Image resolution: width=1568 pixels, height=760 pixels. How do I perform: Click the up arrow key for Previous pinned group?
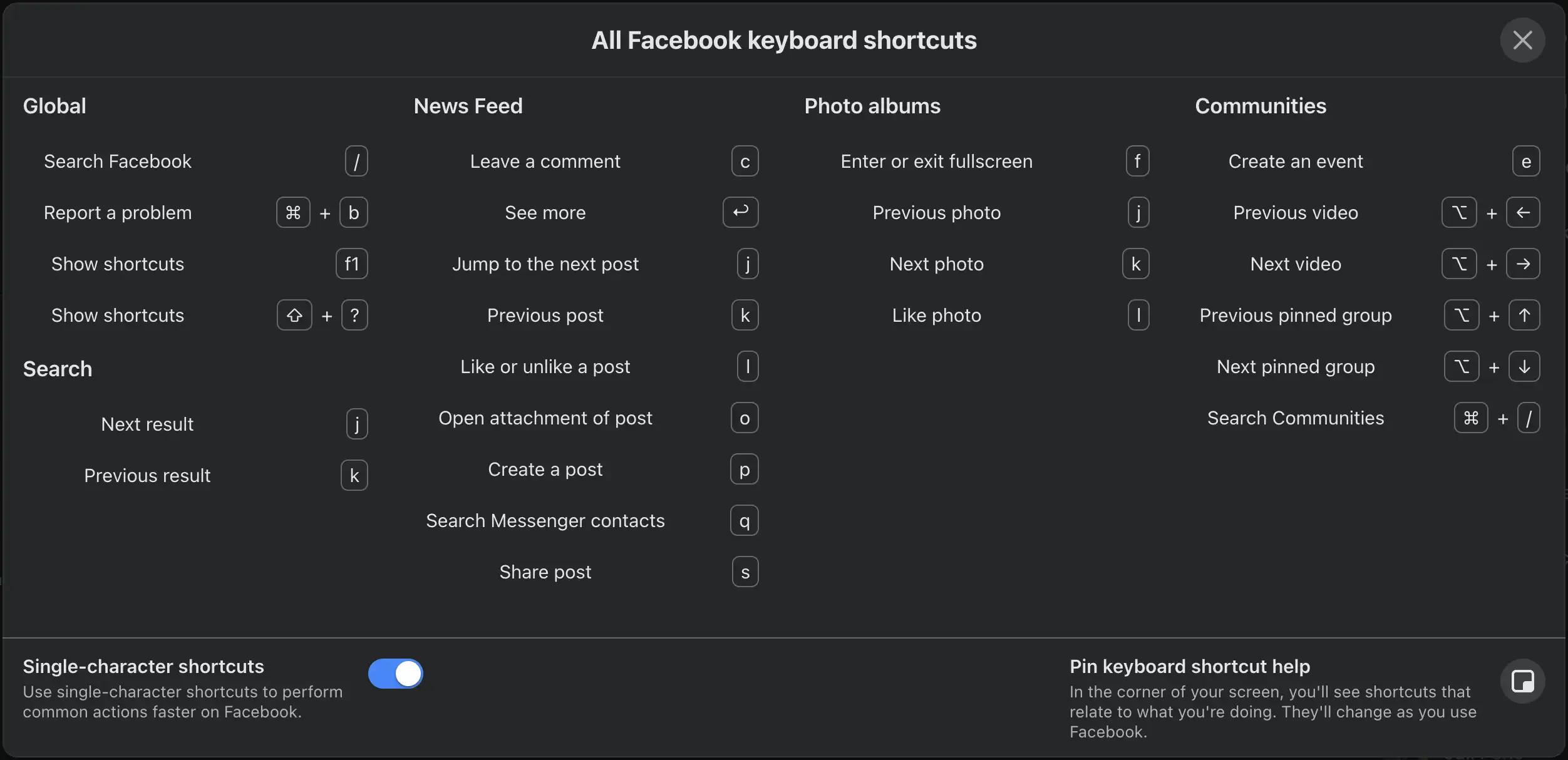1524,316
